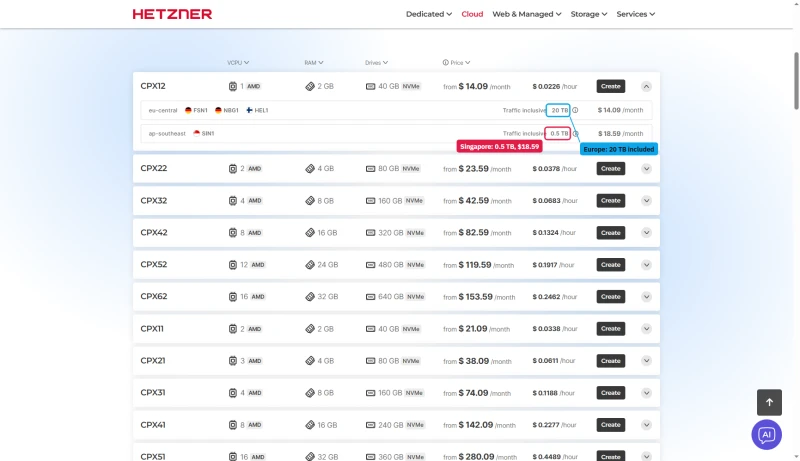Open the Dedicated menu
This screenshot has width=800, height=461.
[429, 14]
